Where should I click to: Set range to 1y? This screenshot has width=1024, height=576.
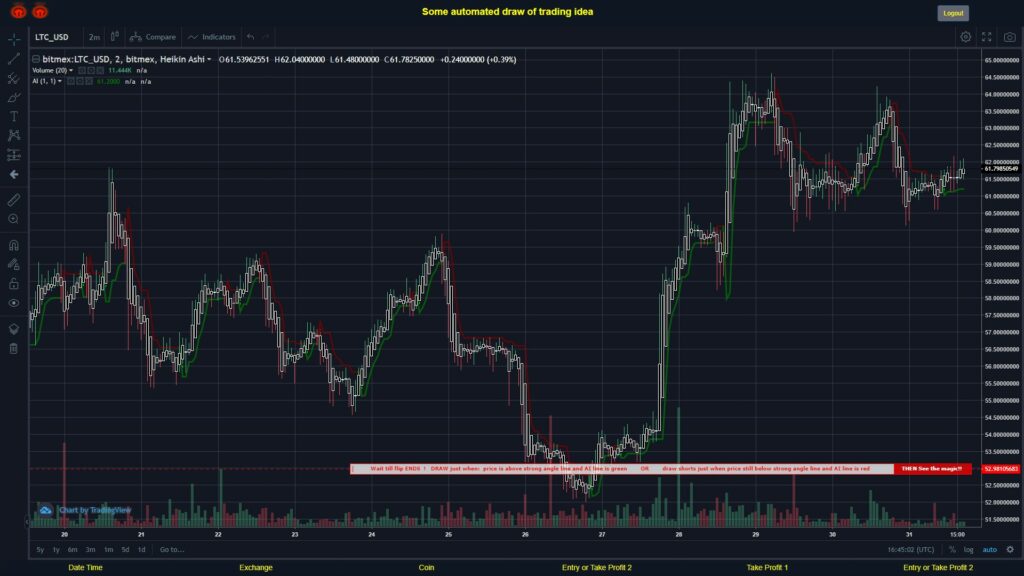pyautogui.click(x=56, y=550)
